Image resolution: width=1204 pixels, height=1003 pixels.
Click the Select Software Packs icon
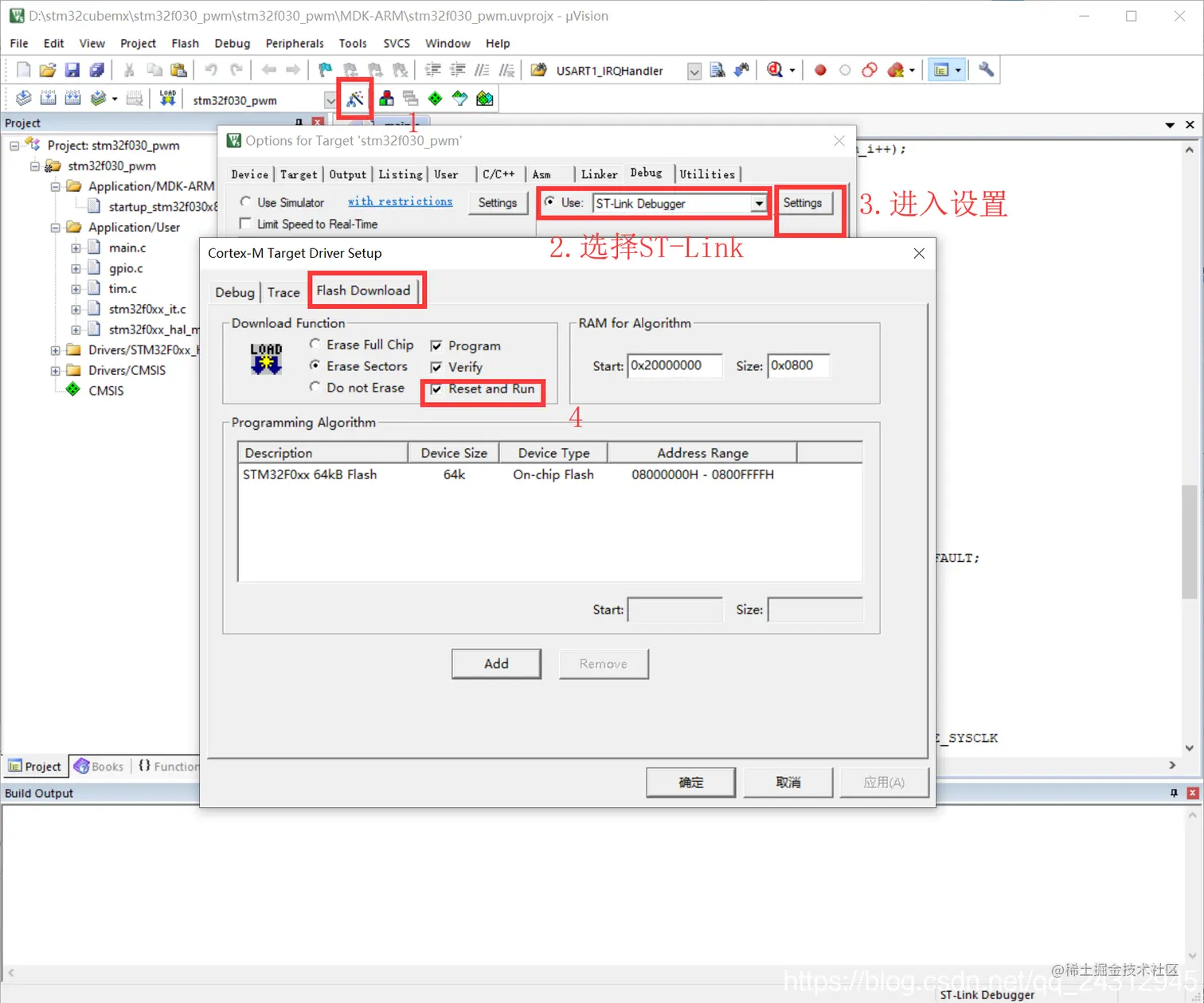tap(460, 99)
